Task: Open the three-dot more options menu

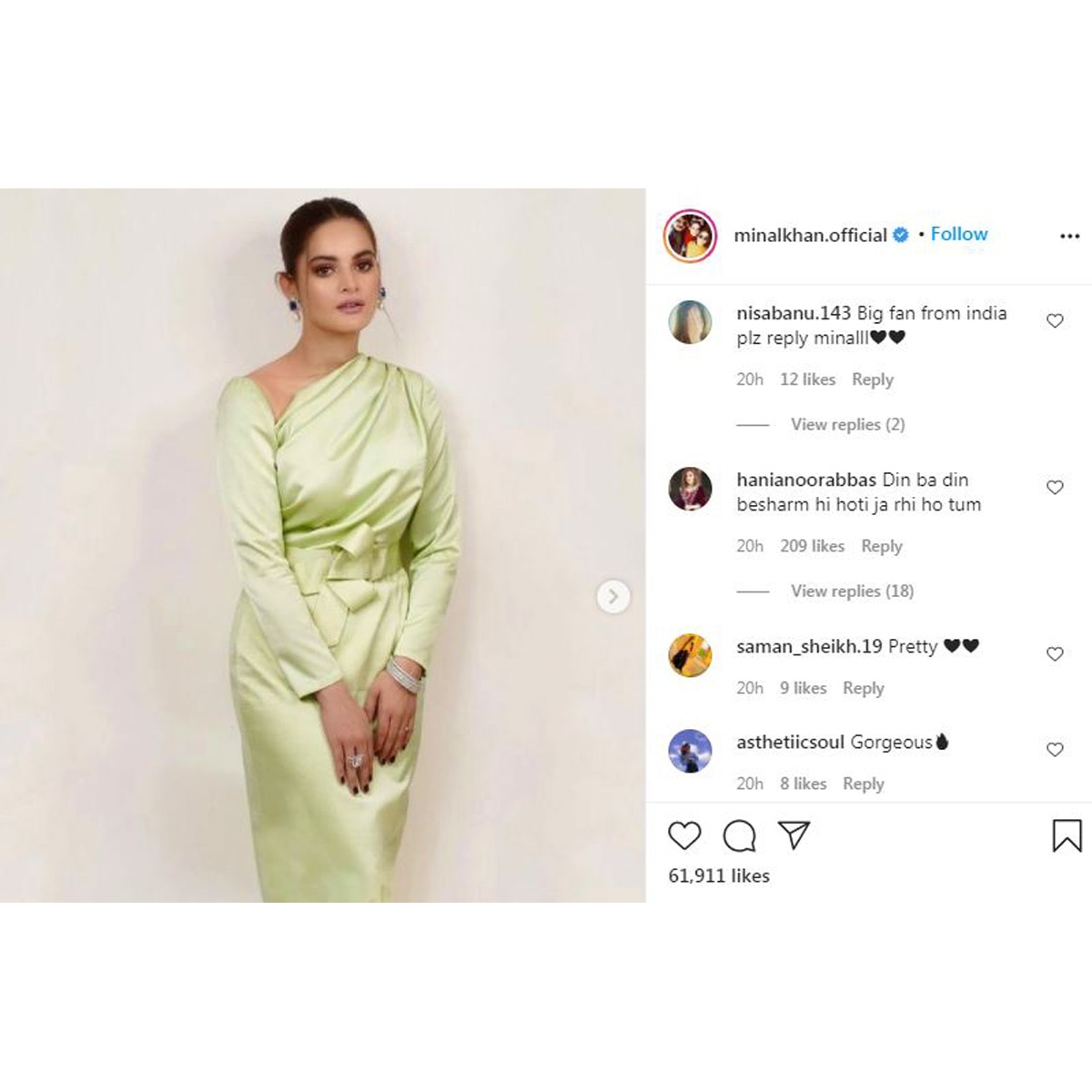Action: [1070, 236]
